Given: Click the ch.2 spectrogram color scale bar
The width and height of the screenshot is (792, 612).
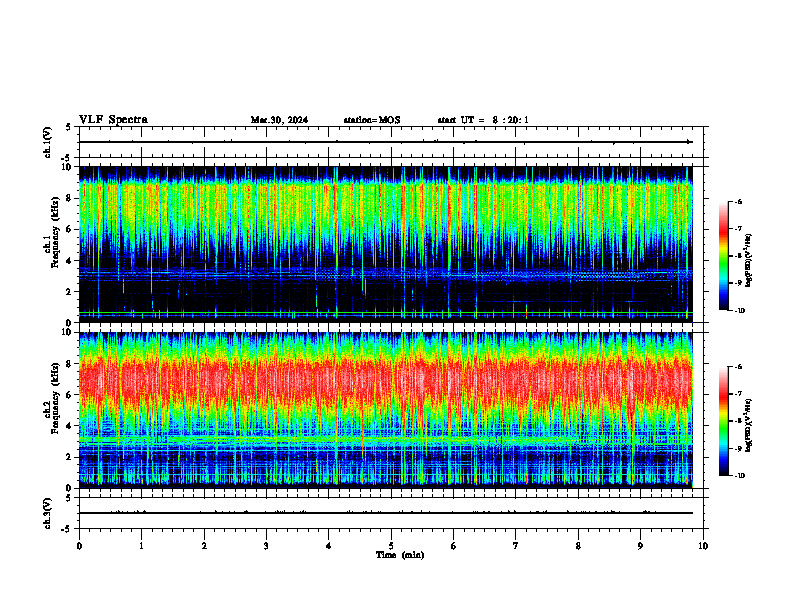Looking at the screenshot, I should pyautogui.click(x=723, y=421).
